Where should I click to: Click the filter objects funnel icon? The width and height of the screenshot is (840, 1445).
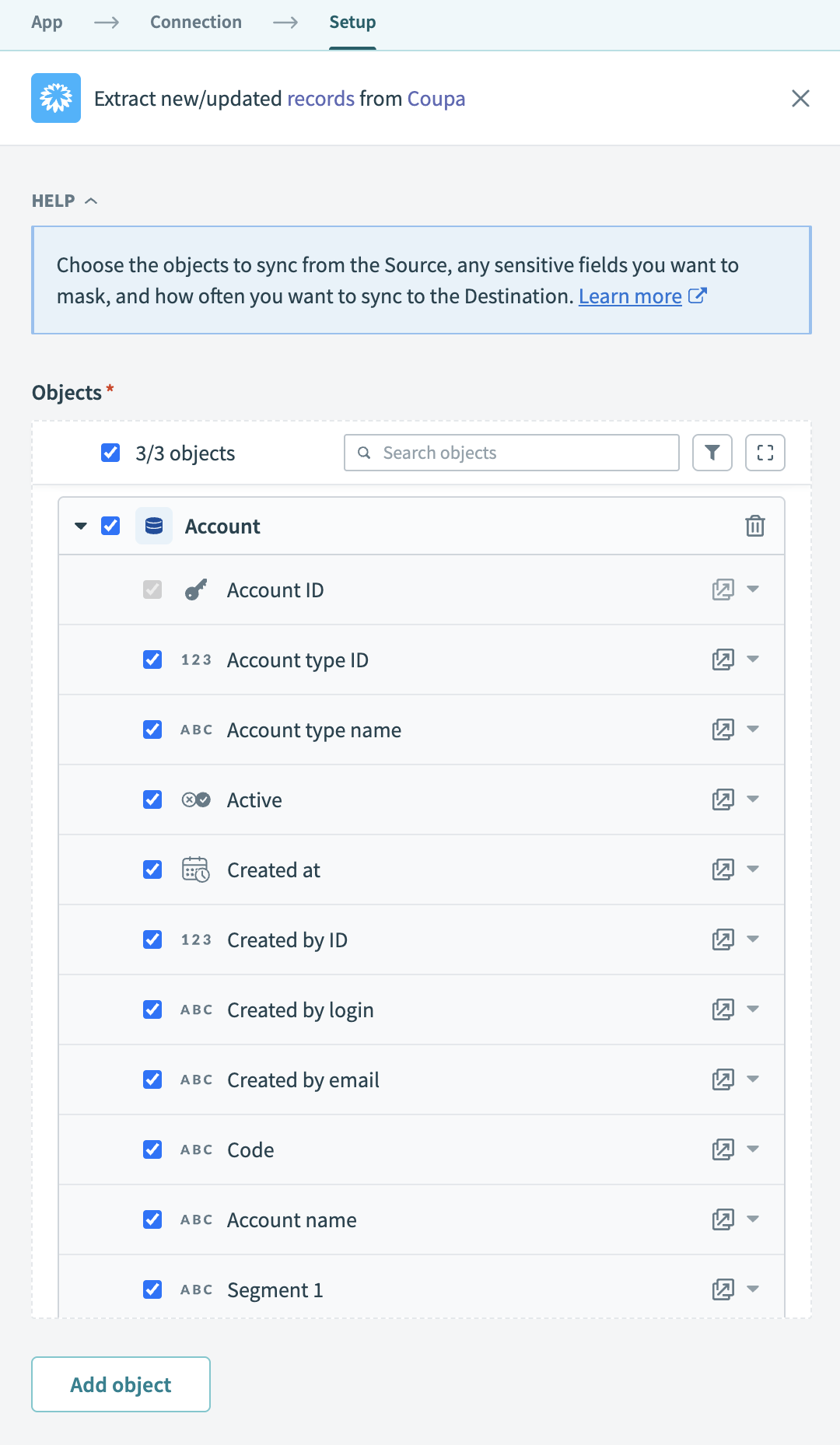click(x=712, y=453)
